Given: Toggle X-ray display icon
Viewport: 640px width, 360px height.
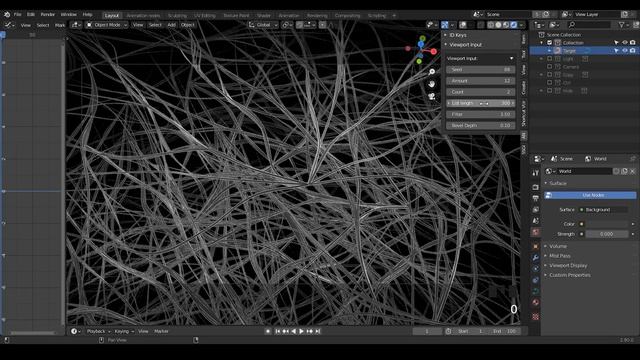Looking at the screenshot, I should coord(481,25).
